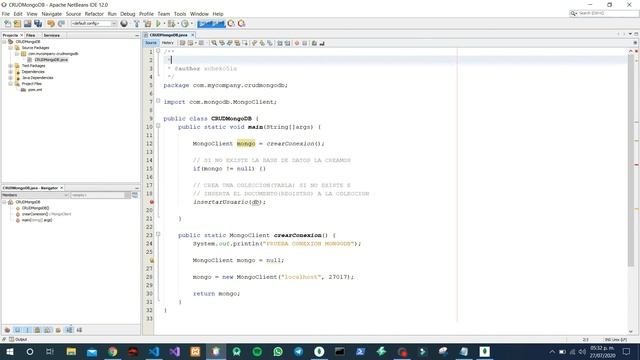Close the CRUDMongoDB.java editor tab
Viewport: 640px width, 360px height.
[193, 35]
